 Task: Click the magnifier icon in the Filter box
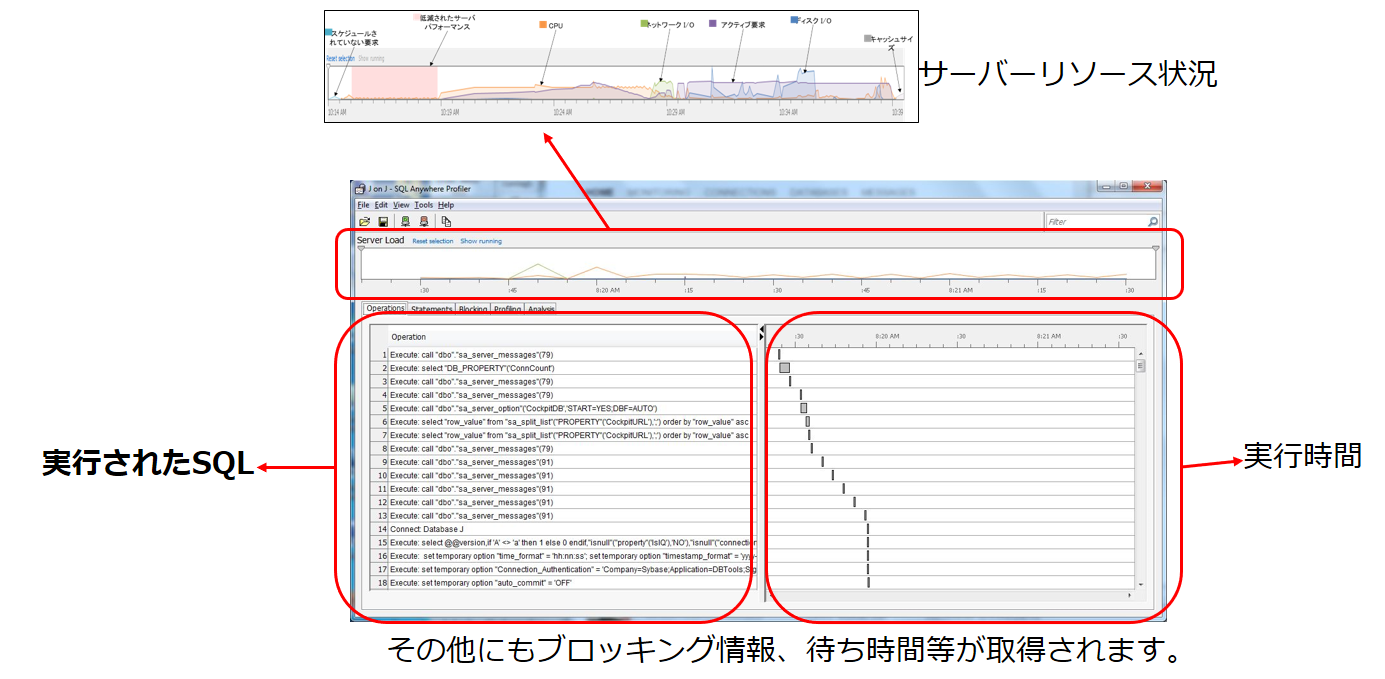click(x=1153, y=222)
